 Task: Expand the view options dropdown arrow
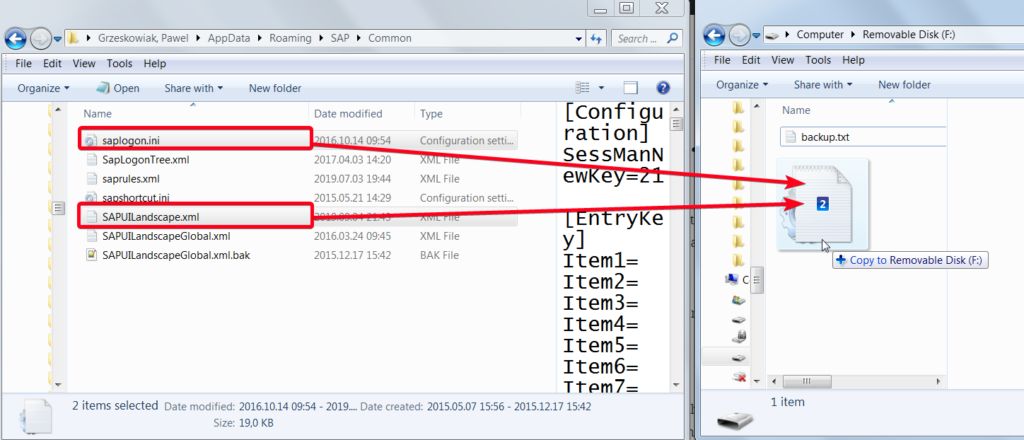pos(601,87)
